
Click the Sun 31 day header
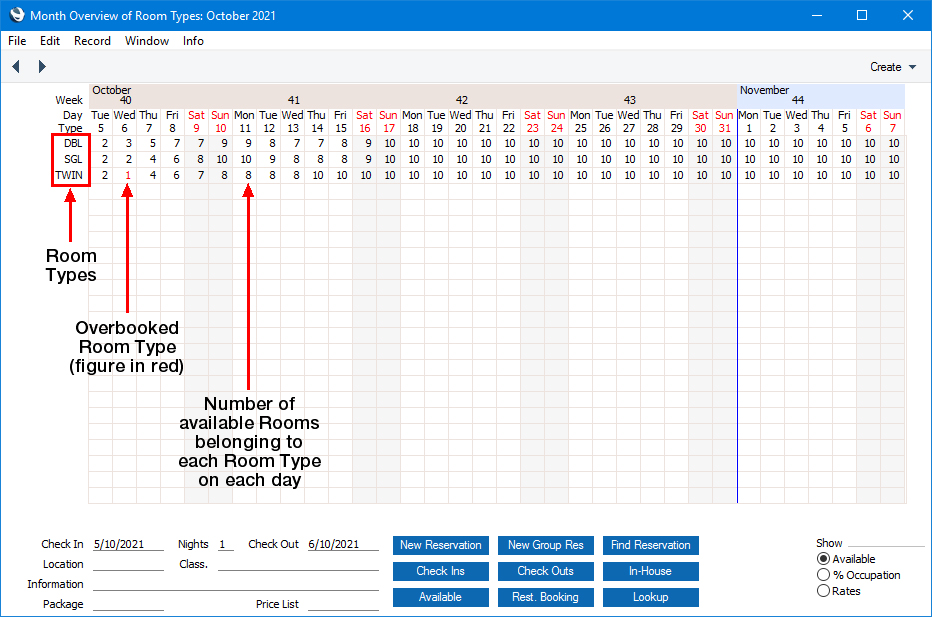[724, 121]
